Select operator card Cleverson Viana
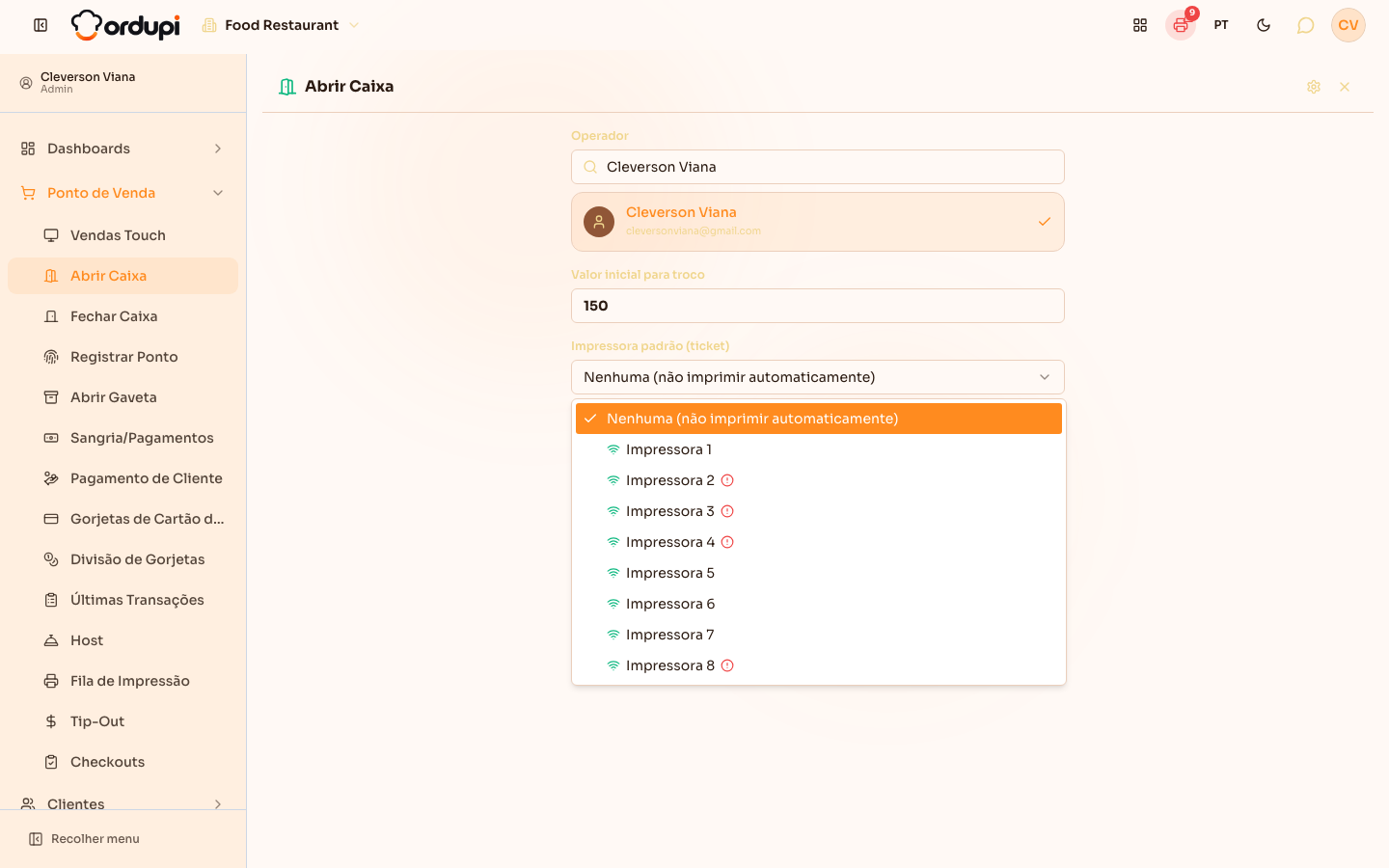1389x868 pixels. coord(818,222)
